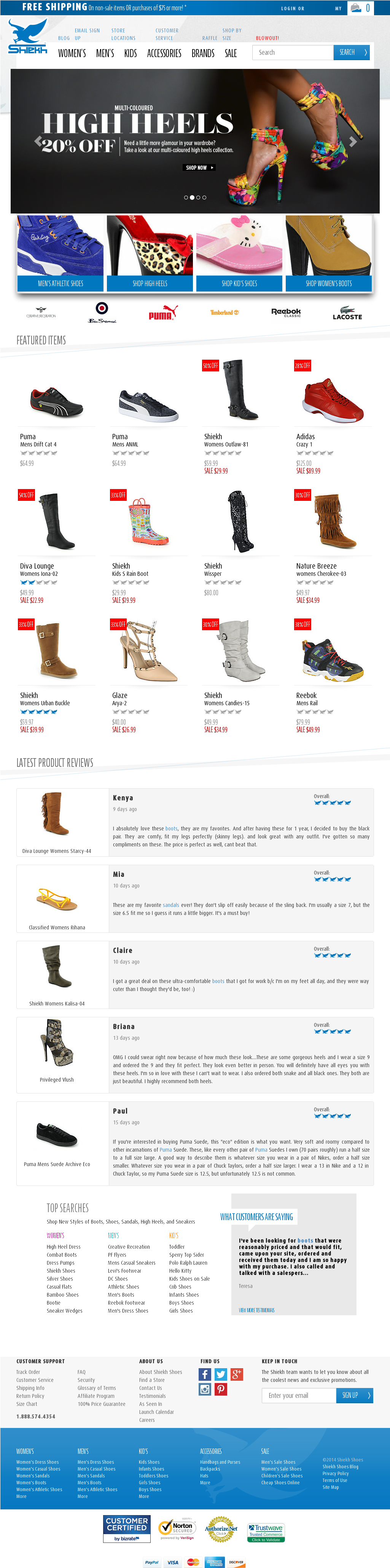Open the Brands menu
Image resolution: width=390 pixels, height=1568 pixels.
(202, 54)
